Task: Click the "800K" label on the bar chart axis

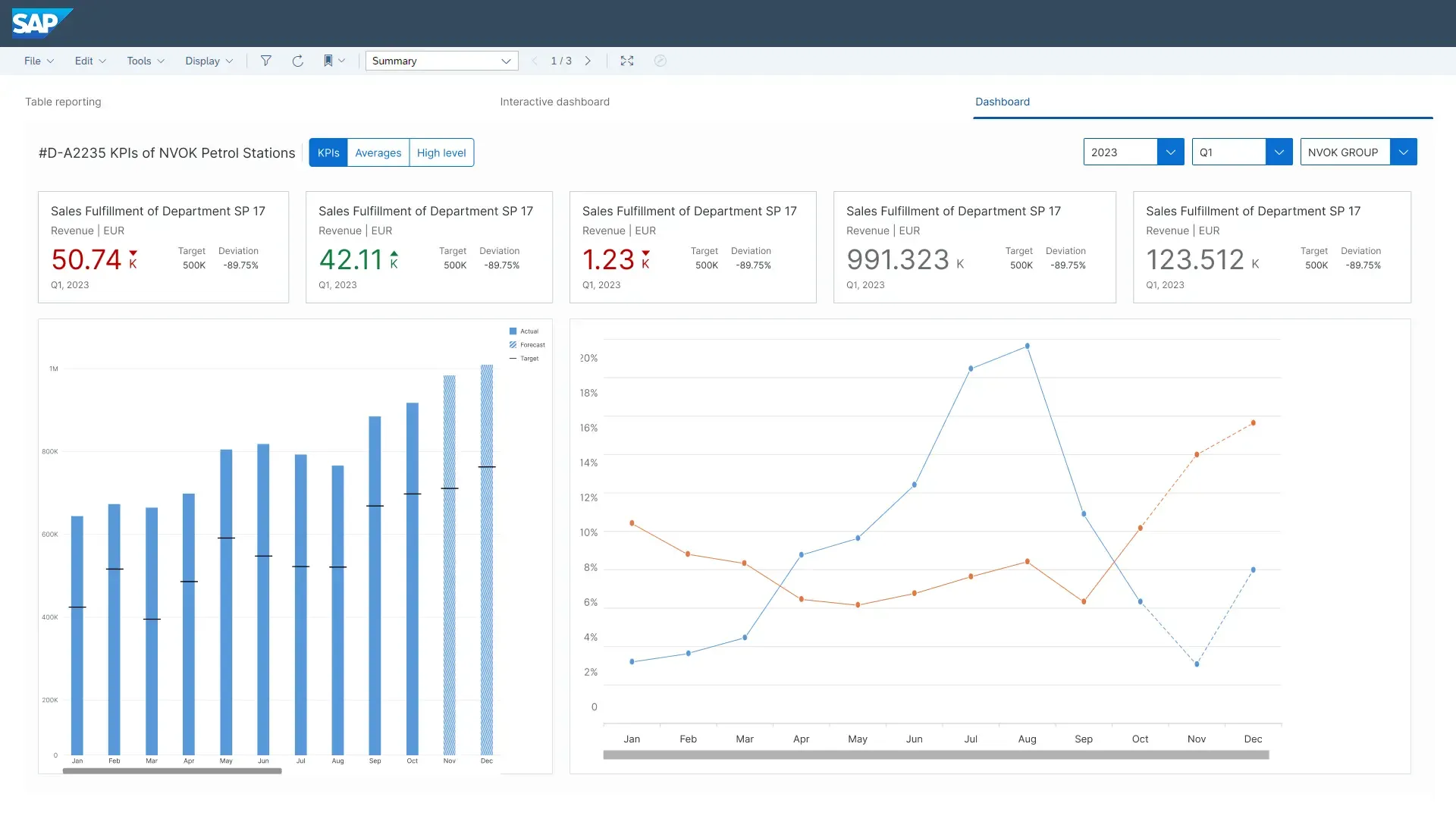Action: [x=50, y=452]
